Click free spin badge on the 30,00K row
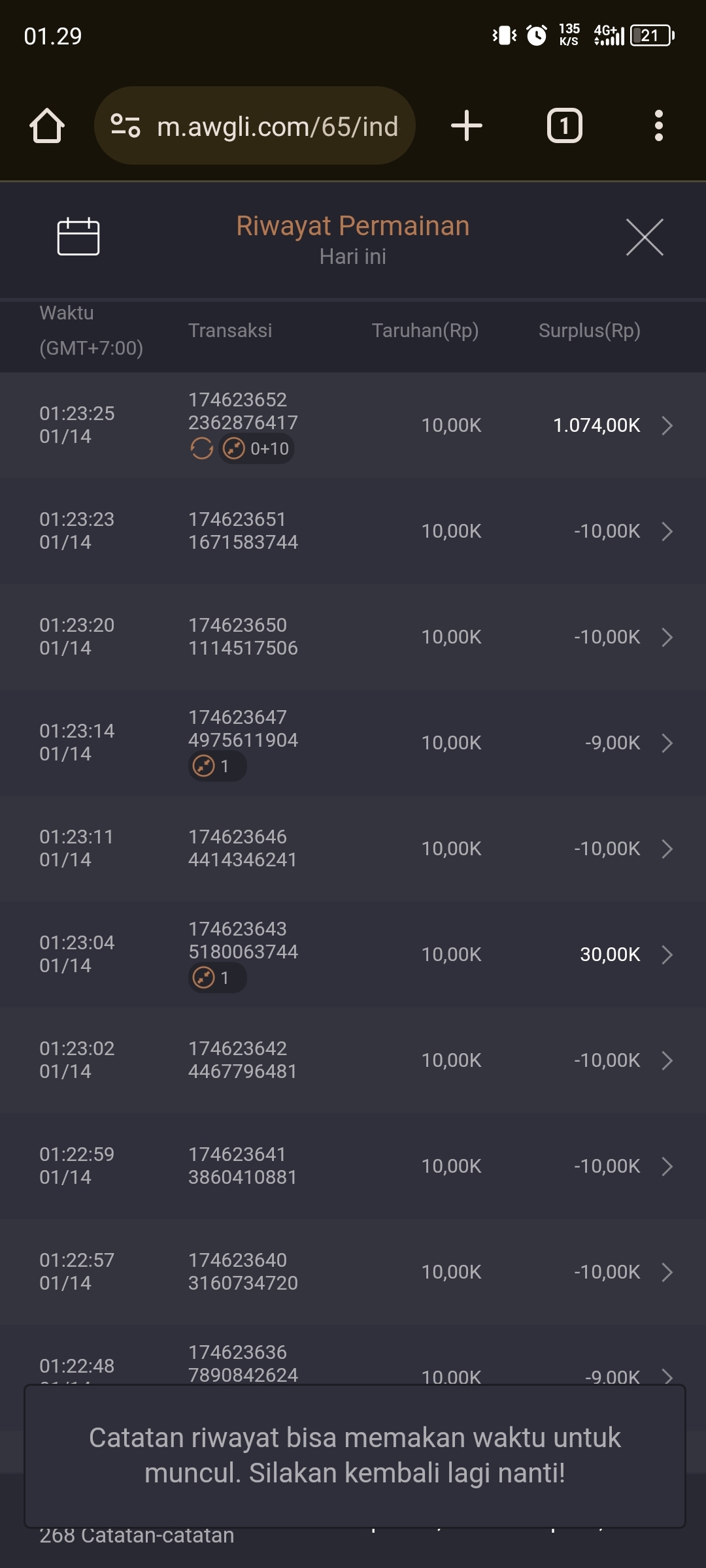This screenshot has height=1568, width=706. coord(217,977)
